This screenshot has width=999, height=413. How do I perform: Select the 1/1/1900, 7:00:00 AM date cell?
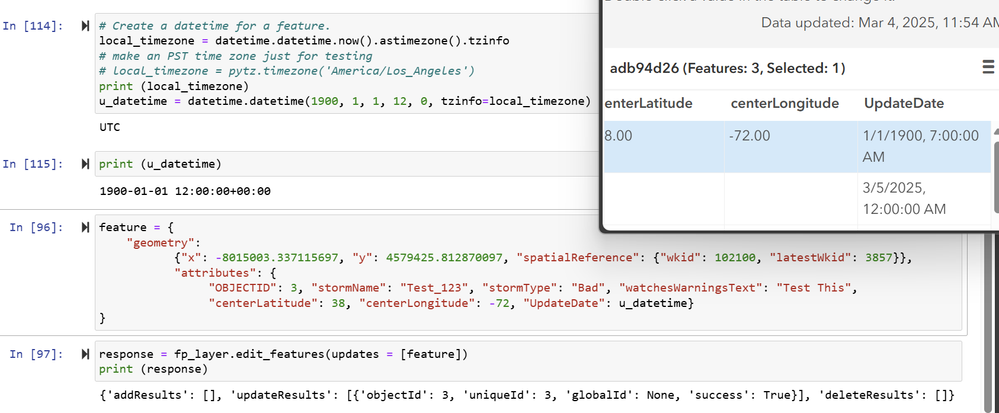924,147
